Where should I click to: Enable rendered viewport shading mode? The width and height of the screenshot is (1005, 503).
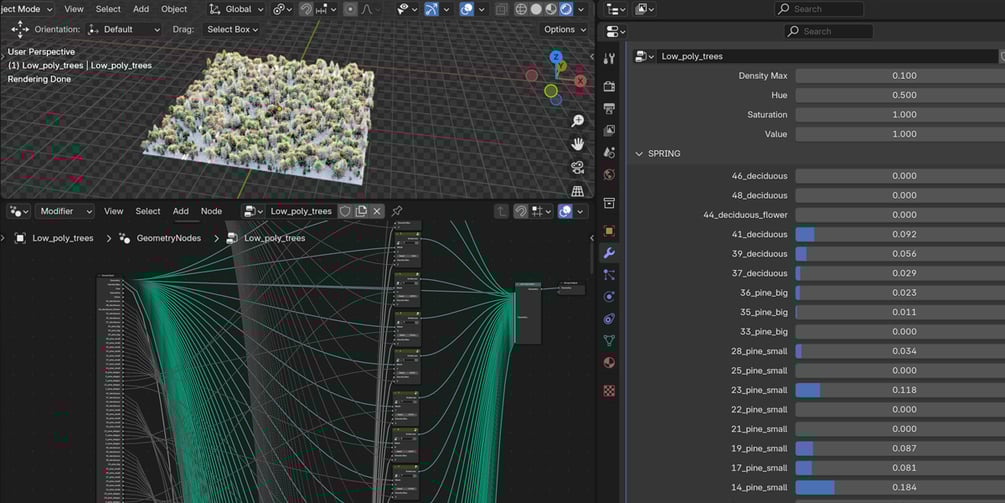[566, 9]
